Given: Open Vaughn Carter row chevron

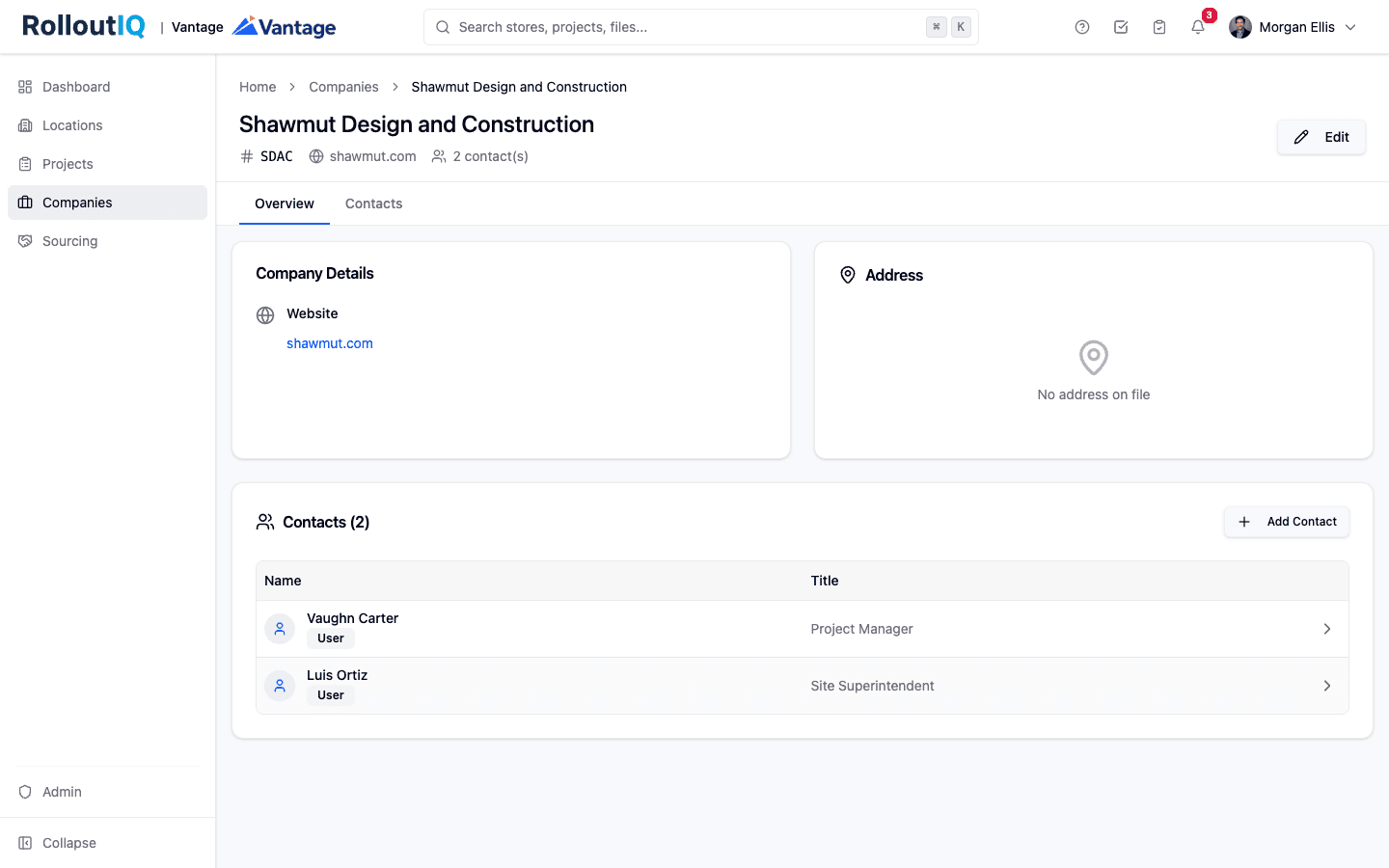Looking at the screenshot, I should tap(1327, 629).
